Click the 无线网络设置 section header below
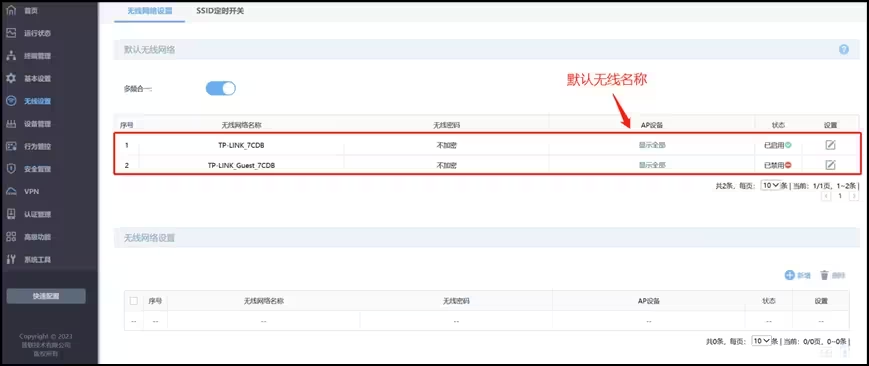 point(150,237)
